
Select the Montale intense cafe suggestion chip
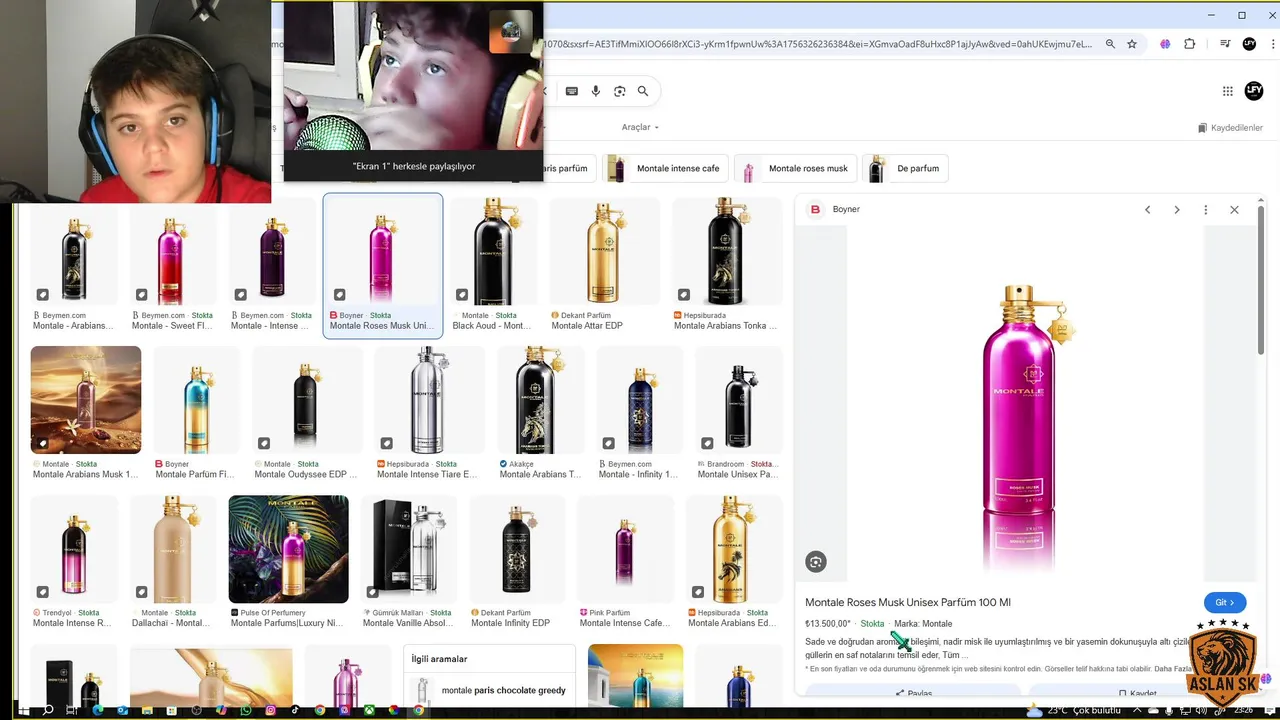pyautogui.click(x=666, y=168)
